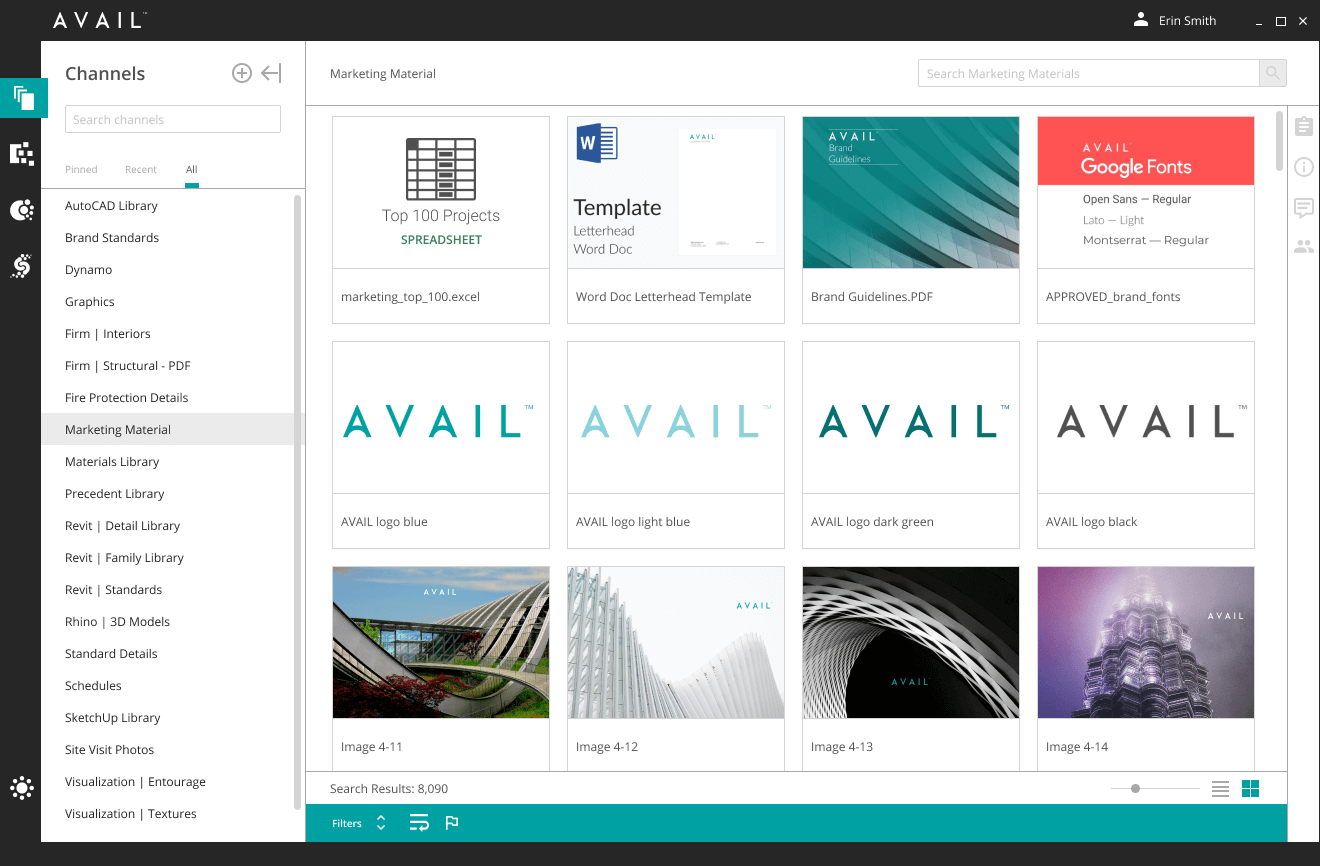Select Word Doc Letterhead Template thumbnail

click(x=676, y=193)
